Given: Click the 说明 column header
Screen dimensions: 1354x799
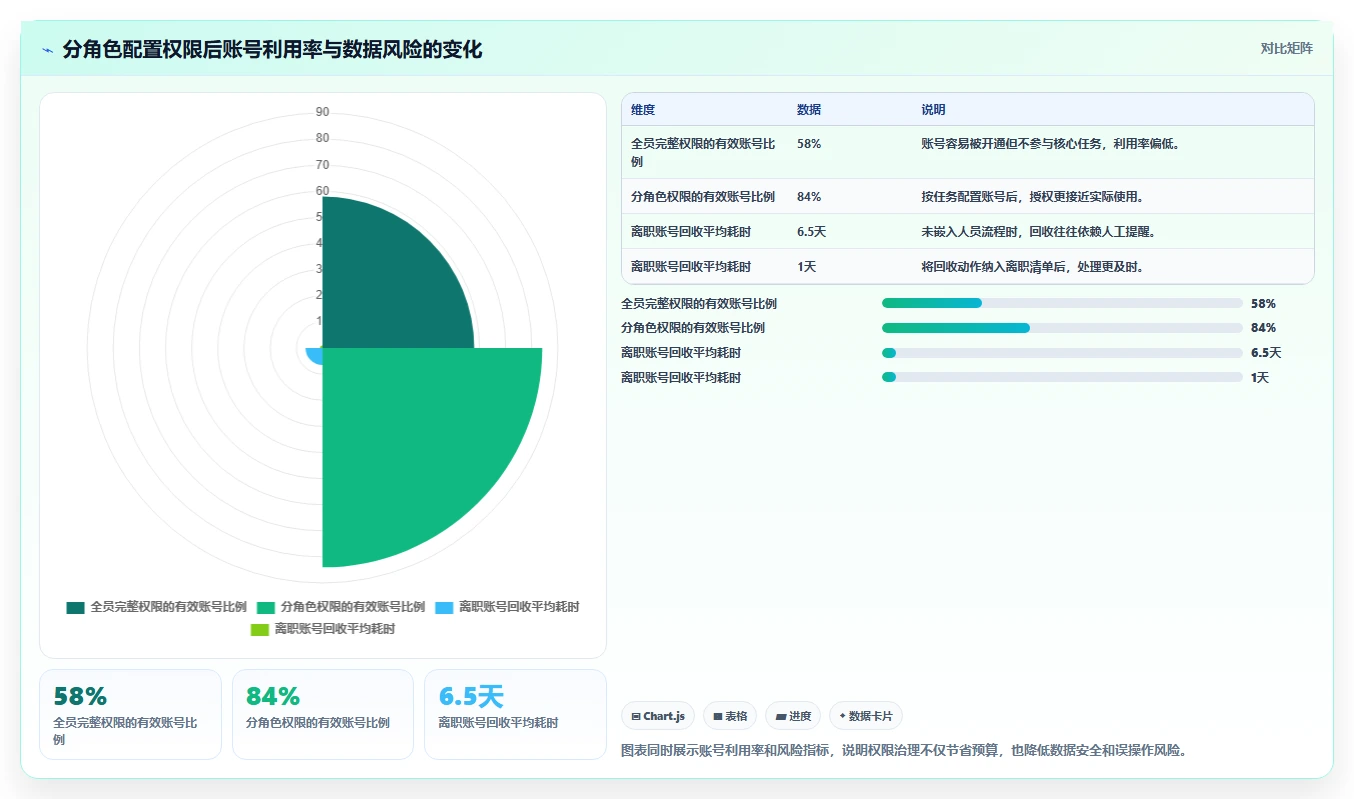Looking at the screenshot, I should point(933,110).
